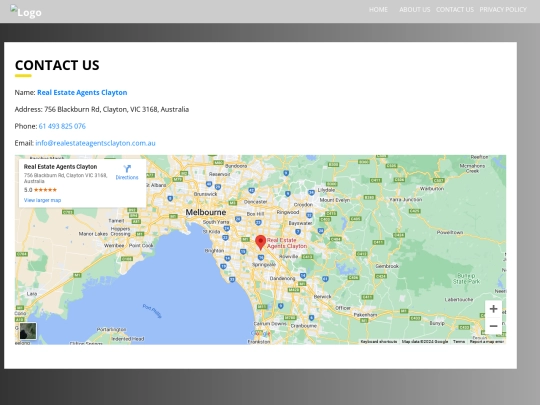Follow Real Estate Agents Clayton name link
The height and width of the screenshot is (405, 540).
click(x=82, y=92)
